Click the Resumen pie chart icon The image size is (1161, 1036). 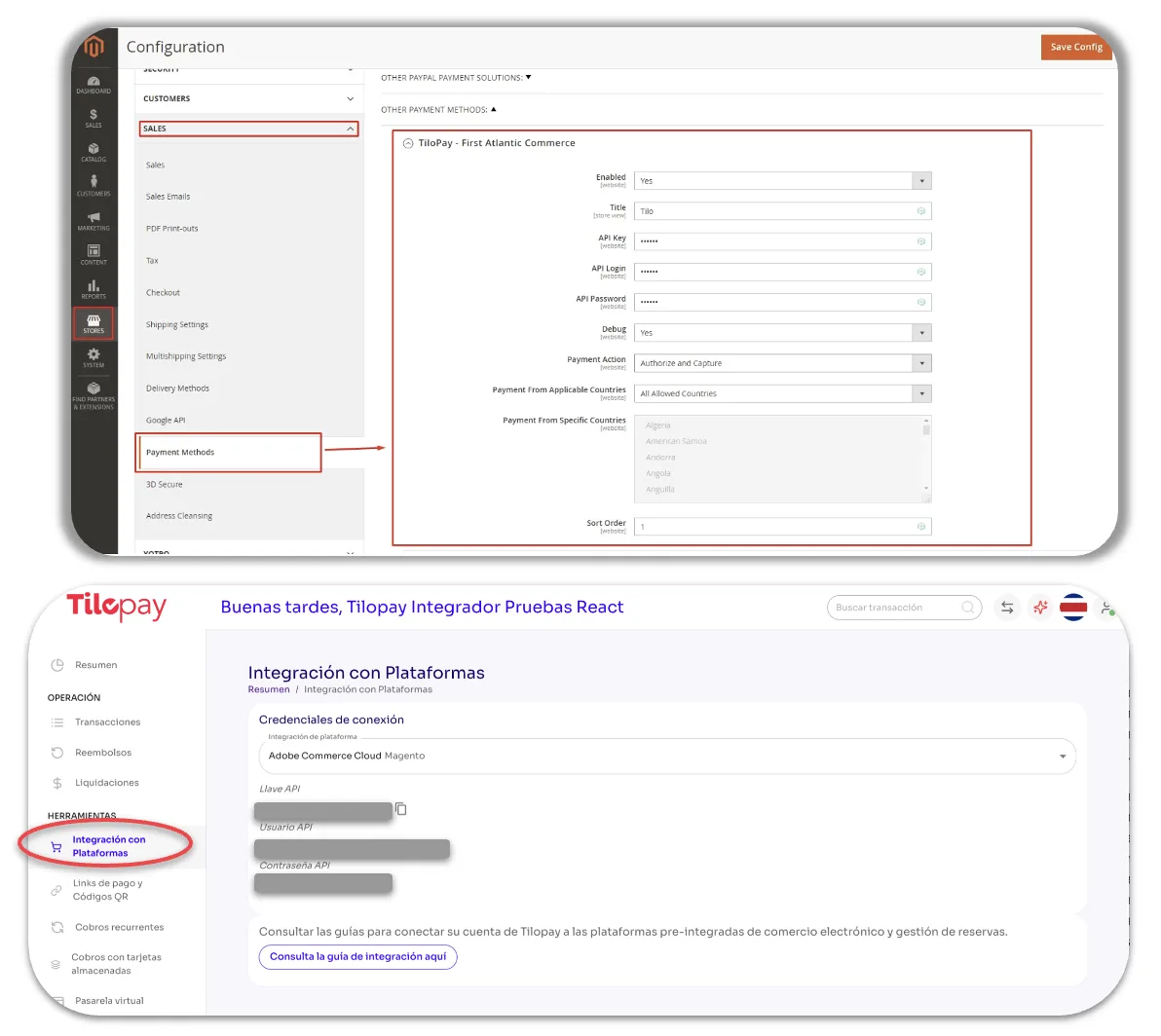57,665
